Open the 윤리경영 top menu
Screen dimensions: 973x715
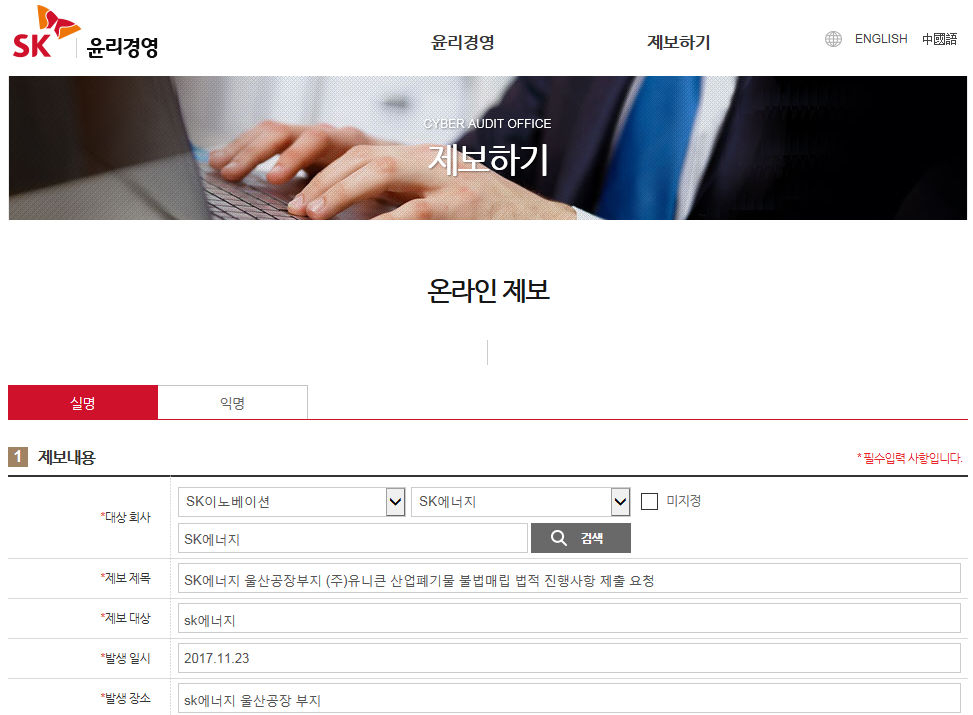(x=462, y=42)
